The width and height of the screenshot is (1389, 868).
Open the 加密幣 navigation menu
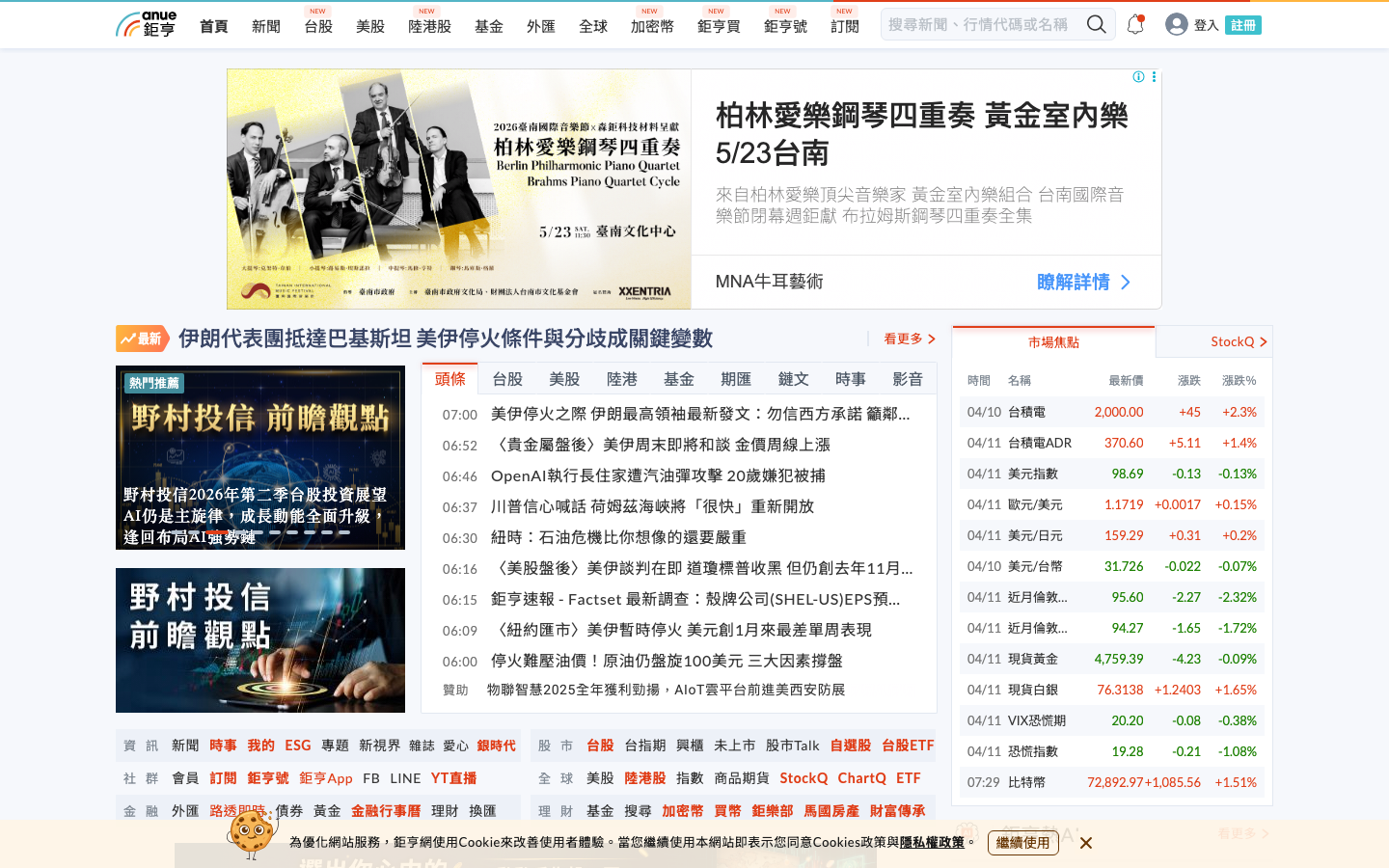tap(652, 26)
